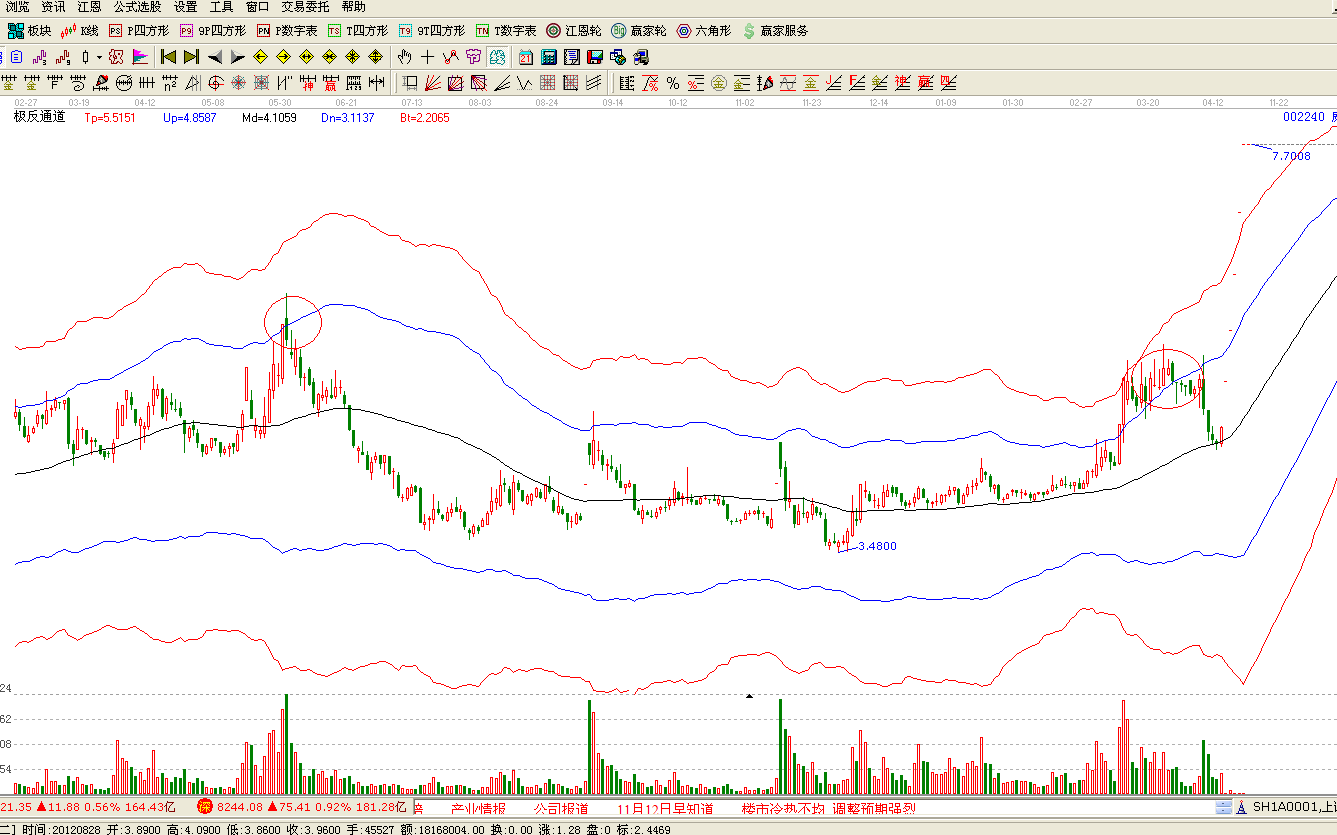Click the 公司报道 news ticker link
Image resolution: width=1337 pixels, height=835 pixels.
coord(560,808)
